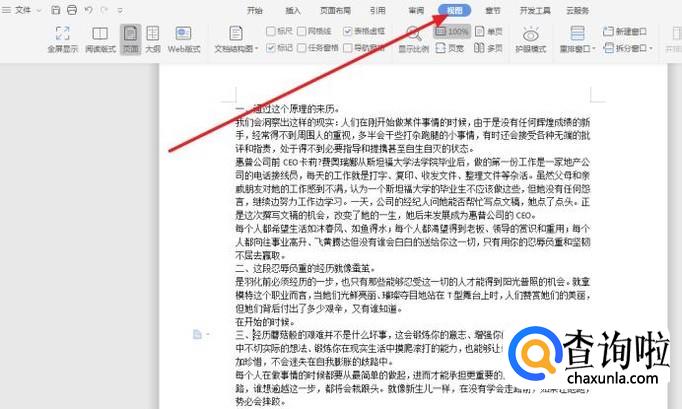Click 拆分窗口 split window icon
This screenshot has width=682, height=409.
[608, 48]
